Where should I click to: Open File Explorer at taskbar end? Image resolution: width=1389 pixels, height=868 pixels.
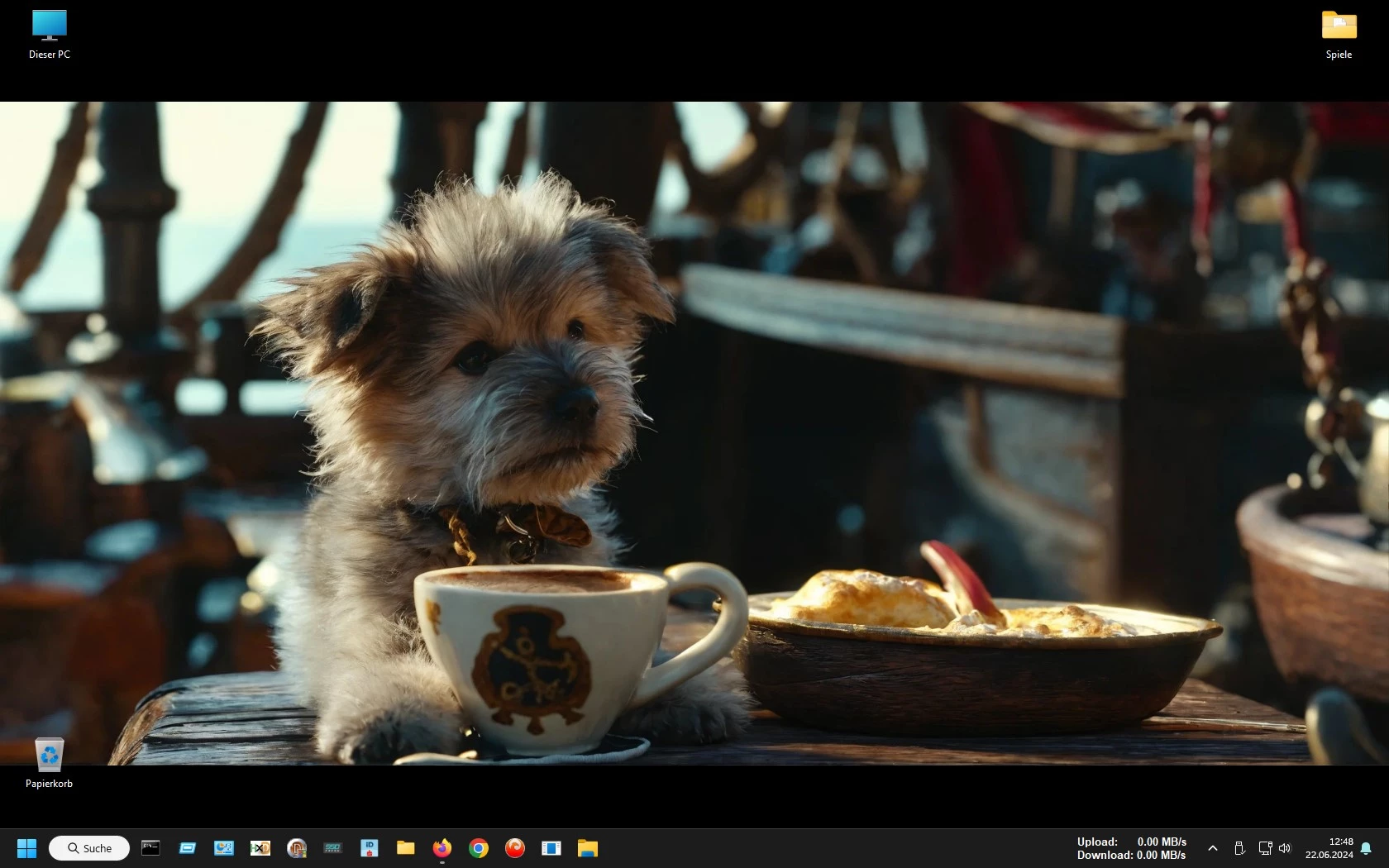click(588, 848)
